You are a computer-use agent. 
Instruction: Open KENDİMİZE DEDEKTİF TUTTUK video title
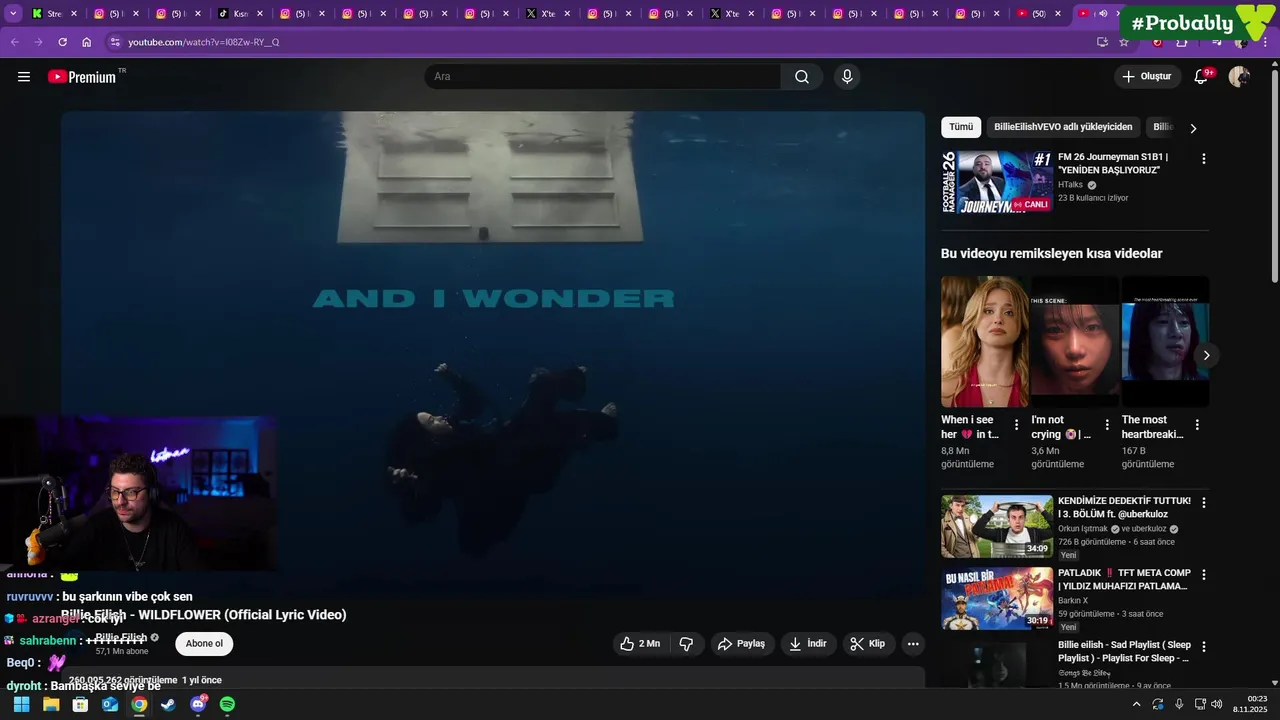[x=1124, y=507]
